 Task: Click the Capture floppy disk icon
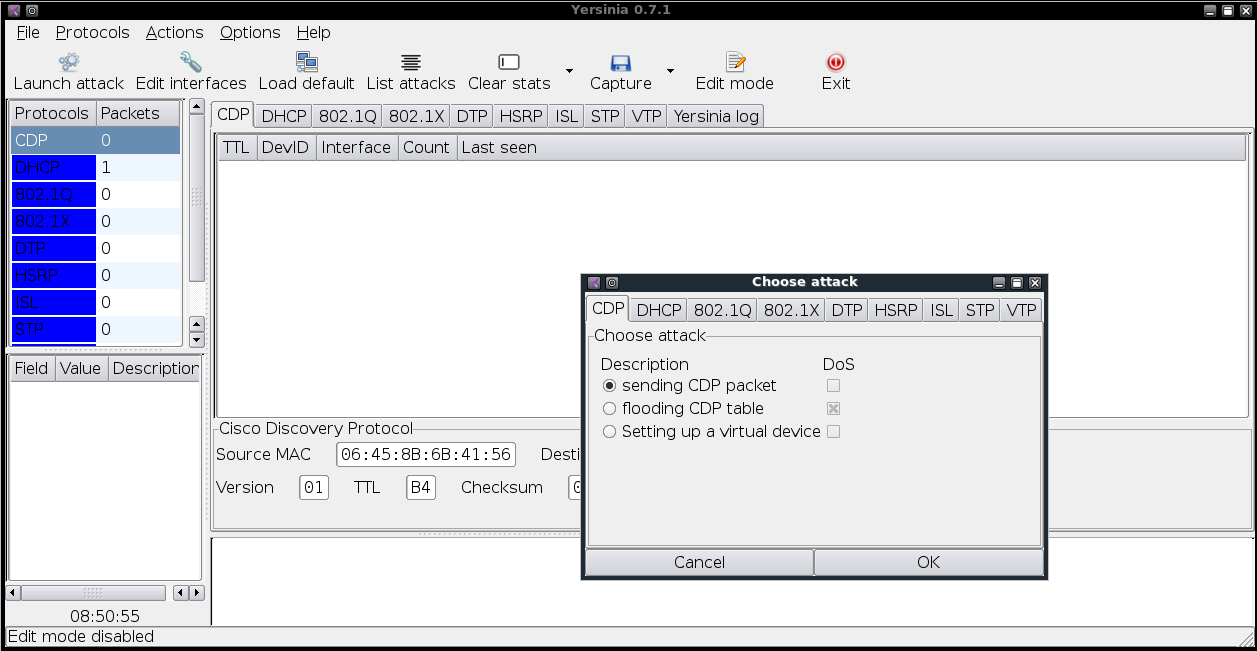tap(620, 62)
